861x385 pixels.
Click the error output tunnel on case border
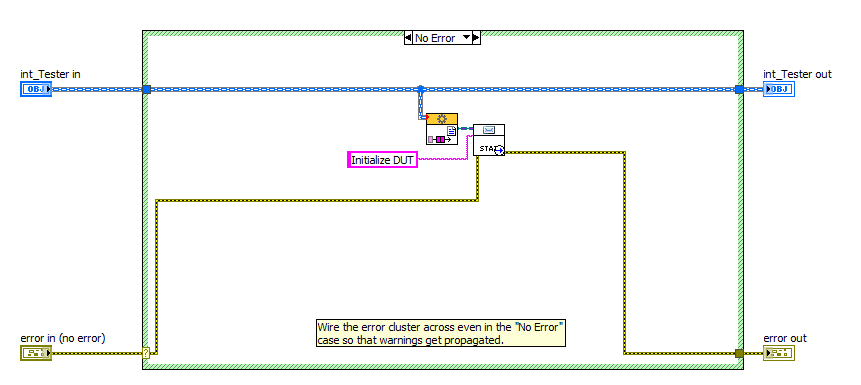(x=739, y=353)
